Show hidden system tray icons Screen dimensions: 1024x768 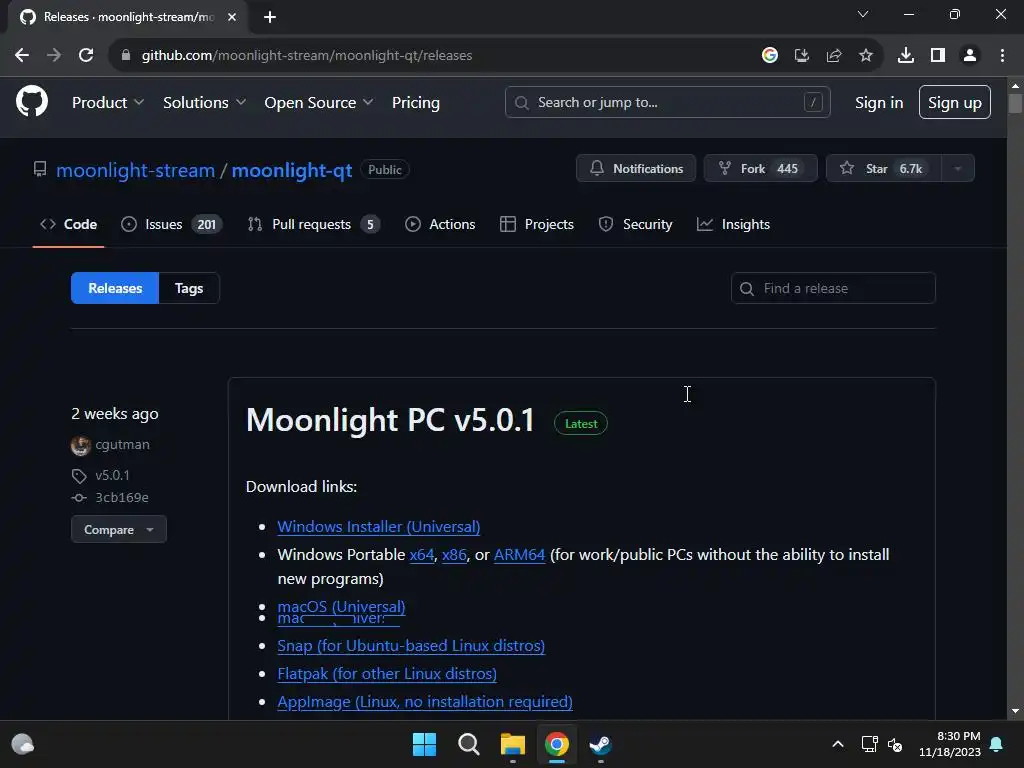(x=838, y=744)
